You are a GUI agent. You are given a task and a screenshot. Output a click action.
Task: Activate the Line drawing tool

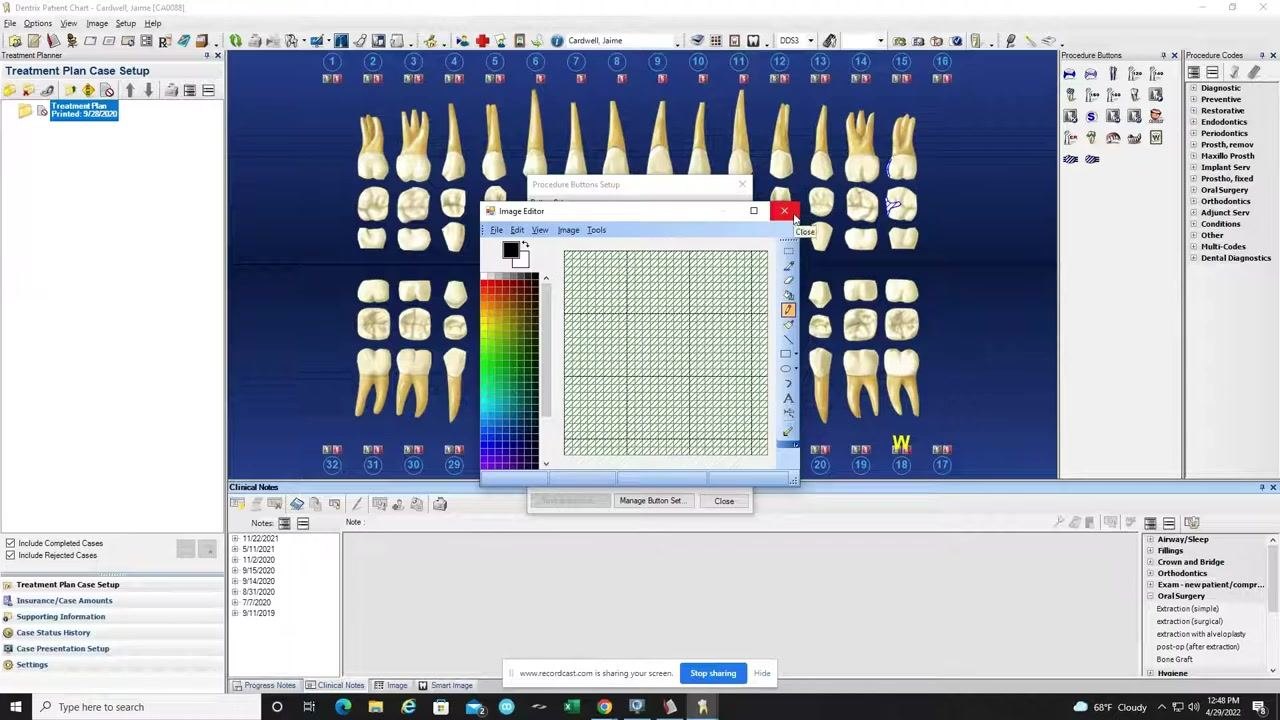(788, 339)
